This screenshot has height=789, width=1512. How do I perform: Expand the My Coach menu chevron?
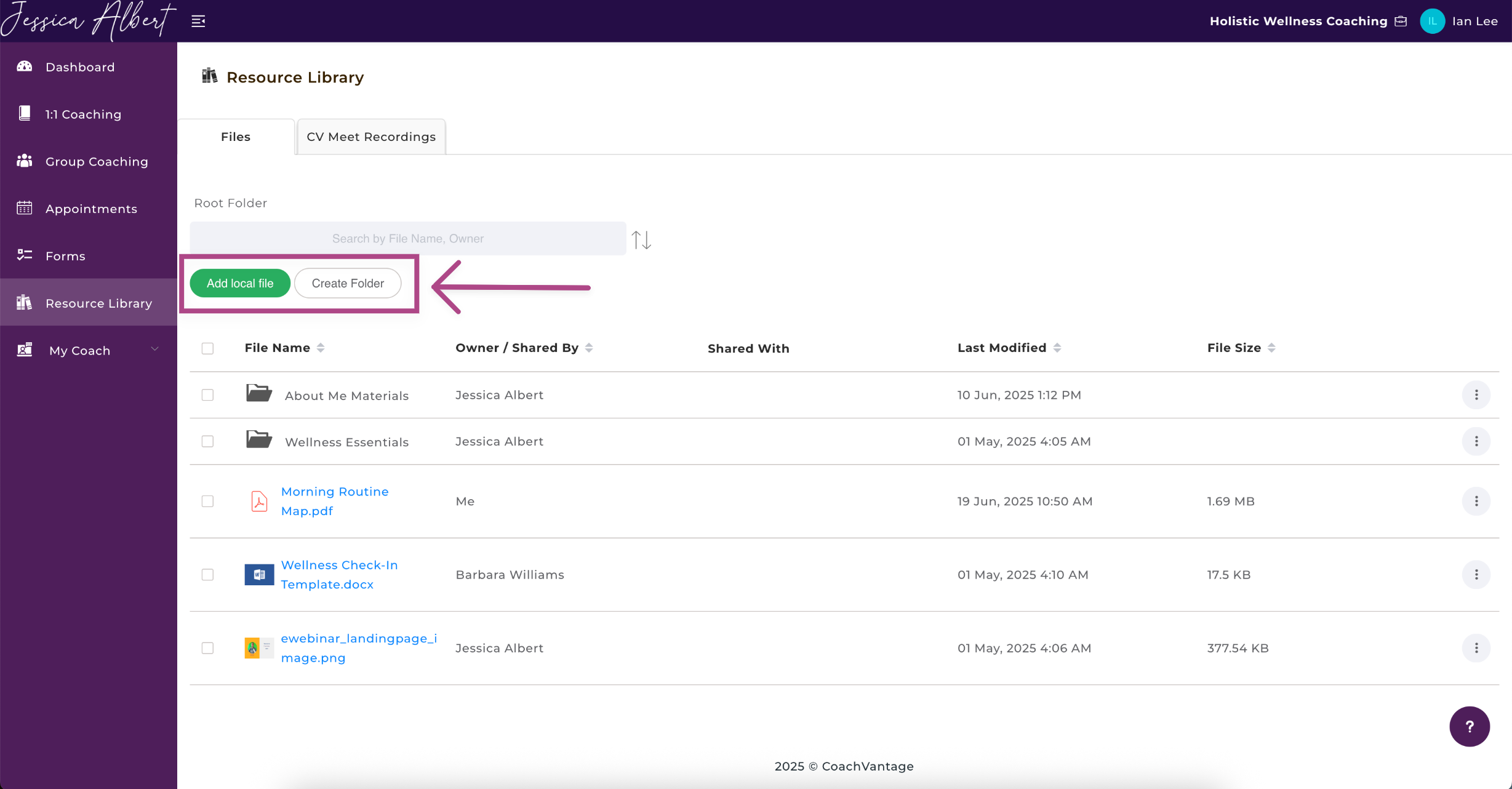tap(155, 349)
